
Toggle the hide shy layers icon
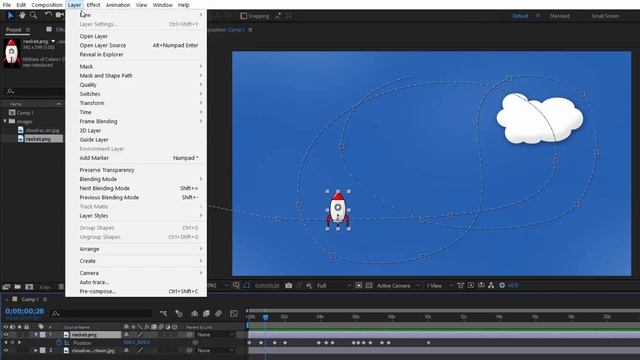click(x=195, y=313)
